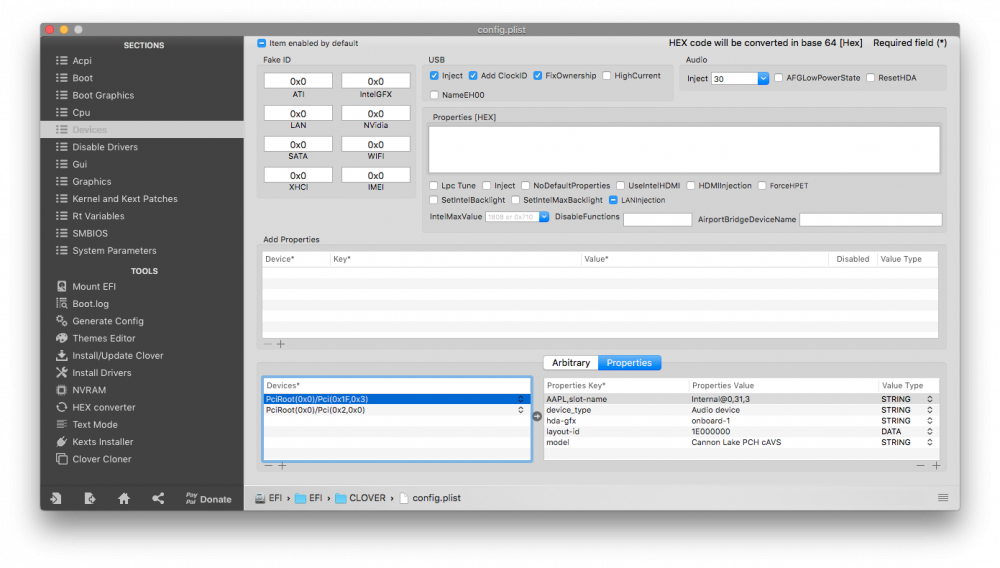Toggle the Add ClockID checkbox
Viewport: 1000px width, 568px height.
click(x=473, y=75)
